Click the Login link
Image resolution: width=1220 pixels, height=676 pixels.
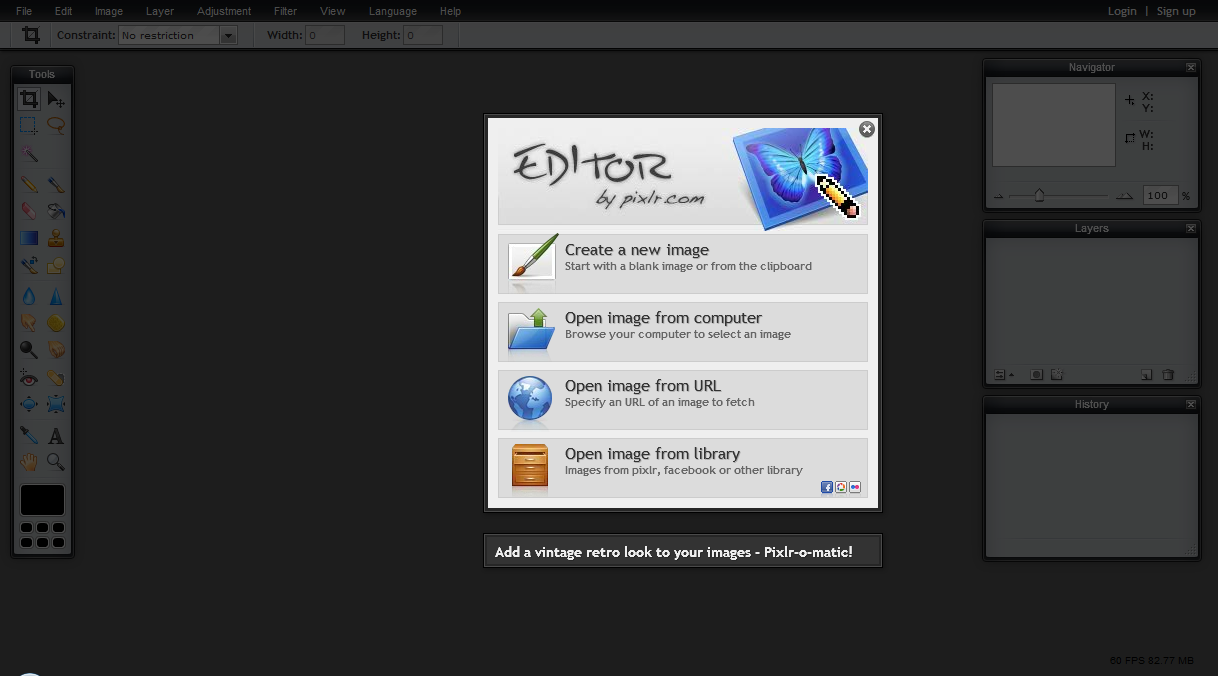pyautogui.click(x=1122, y=11)
